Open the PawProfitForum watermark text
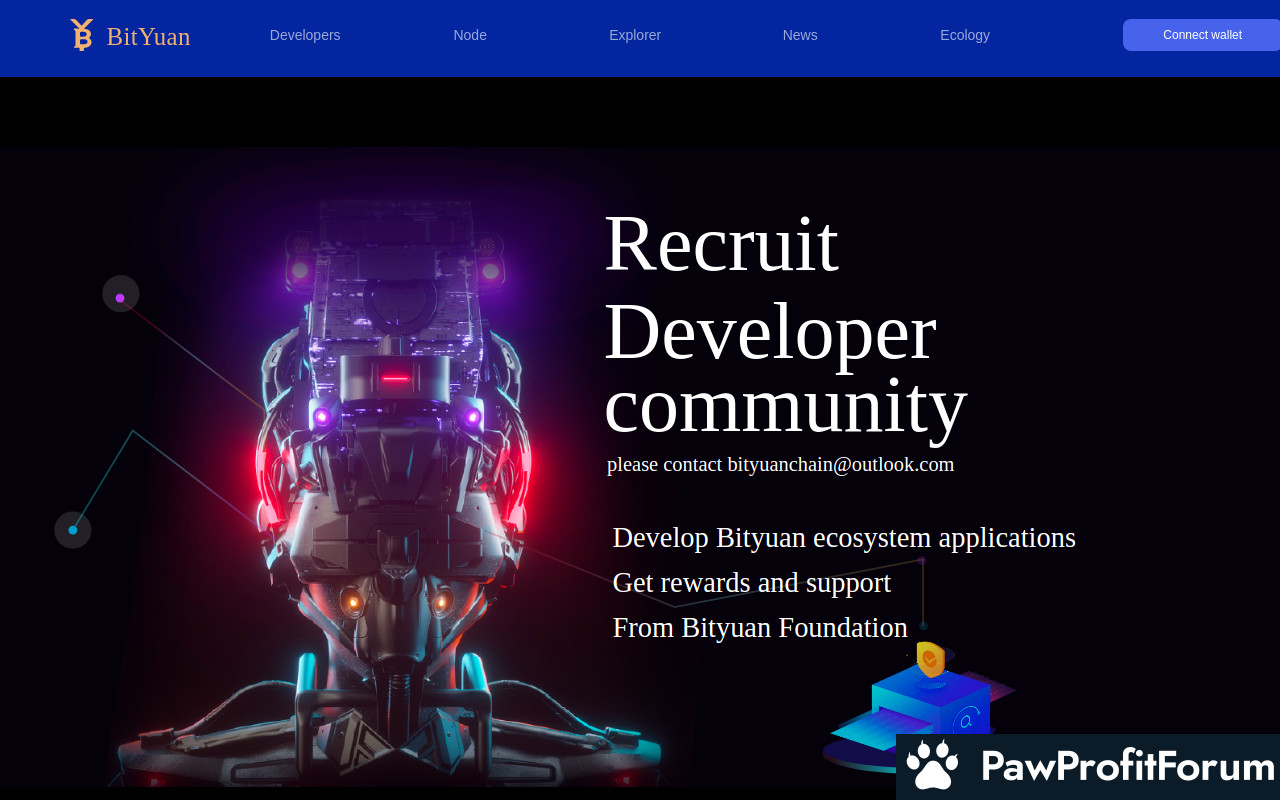 1128,767
